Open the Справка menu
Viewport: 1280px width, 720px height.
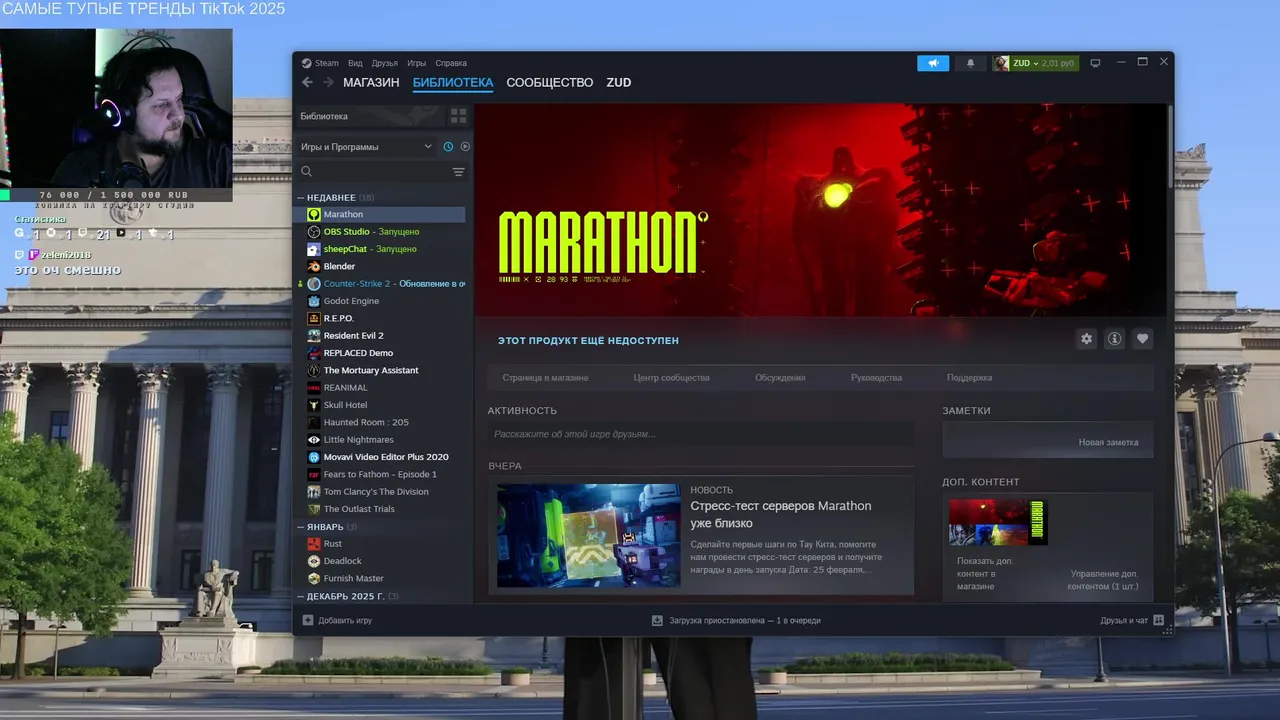tap(451, 63)
